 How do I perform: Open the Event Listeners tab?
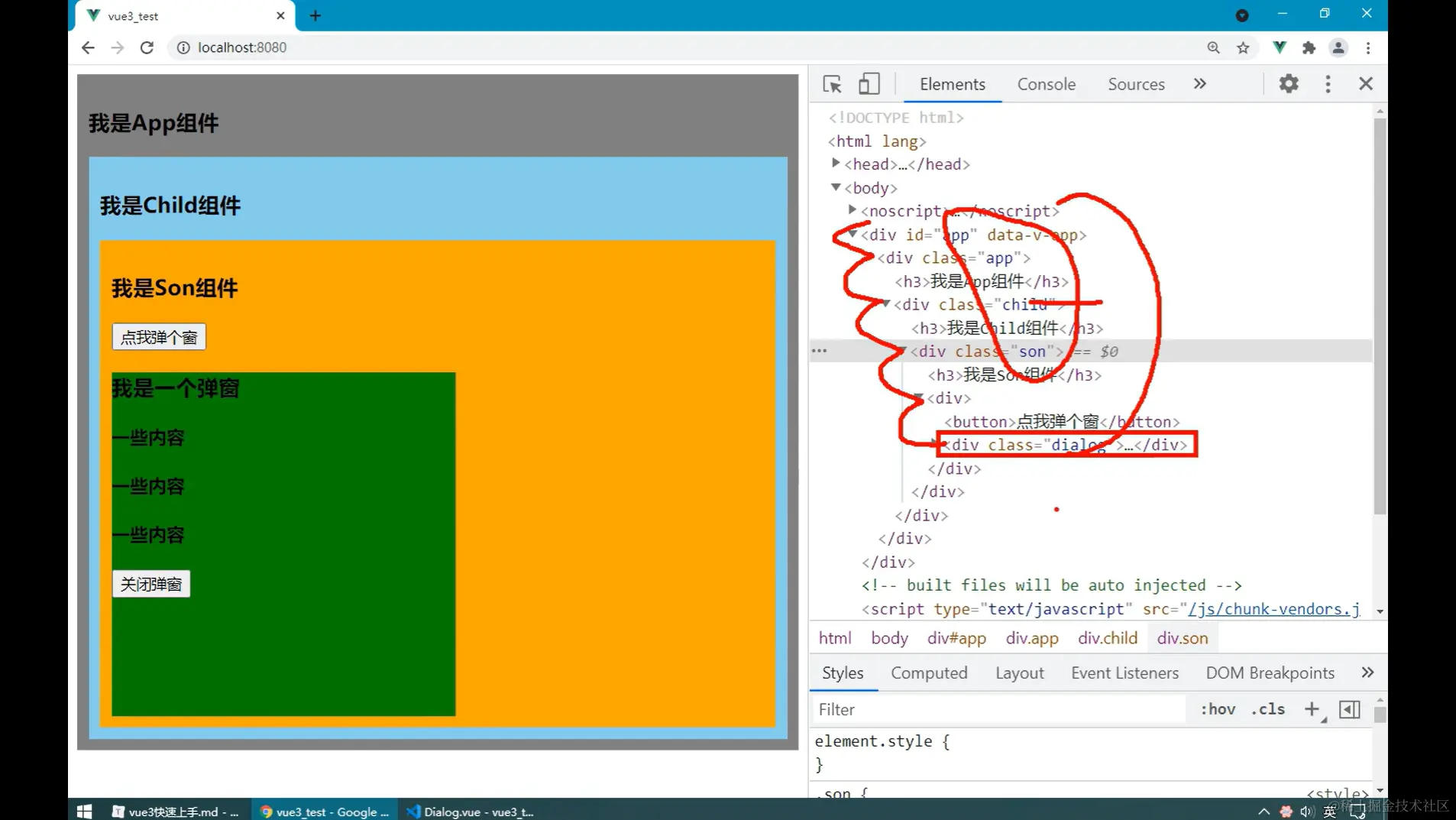[x=1124, y=673]
